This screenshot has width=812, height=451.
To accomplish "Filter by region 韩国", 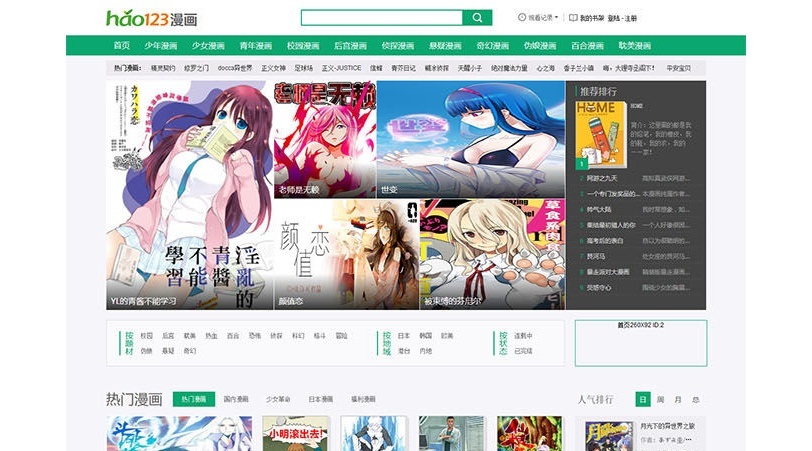I will coord(426,336).
